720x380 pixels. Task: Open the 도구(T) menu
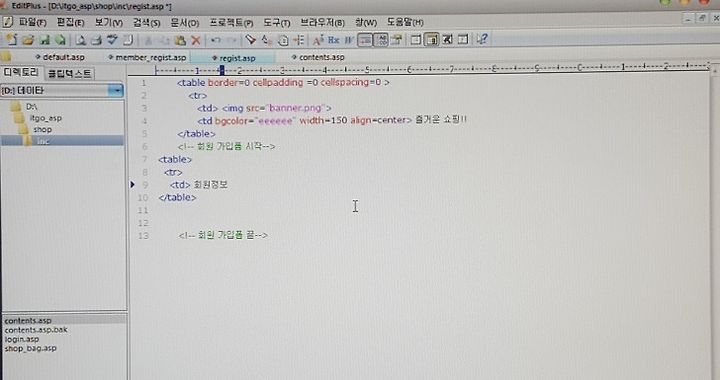[276, 22]
